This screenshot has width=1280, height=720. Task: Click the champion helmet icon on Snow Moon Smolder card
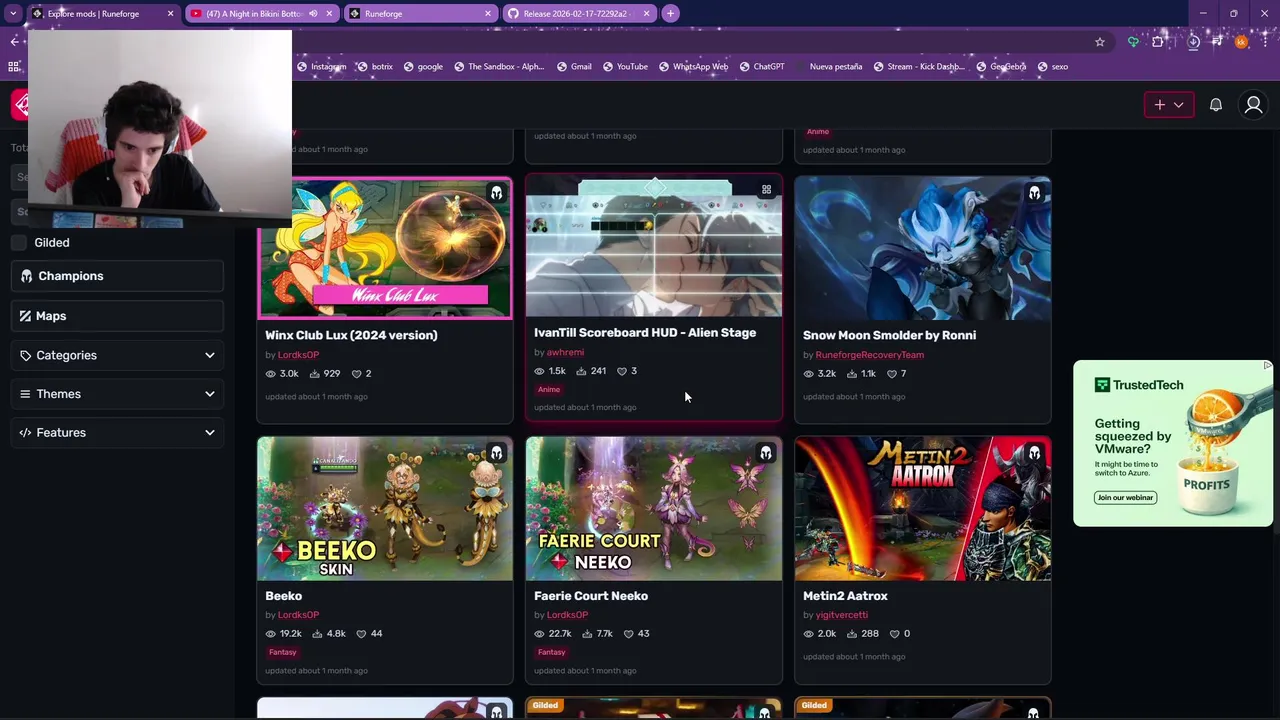pos(1034,193)
